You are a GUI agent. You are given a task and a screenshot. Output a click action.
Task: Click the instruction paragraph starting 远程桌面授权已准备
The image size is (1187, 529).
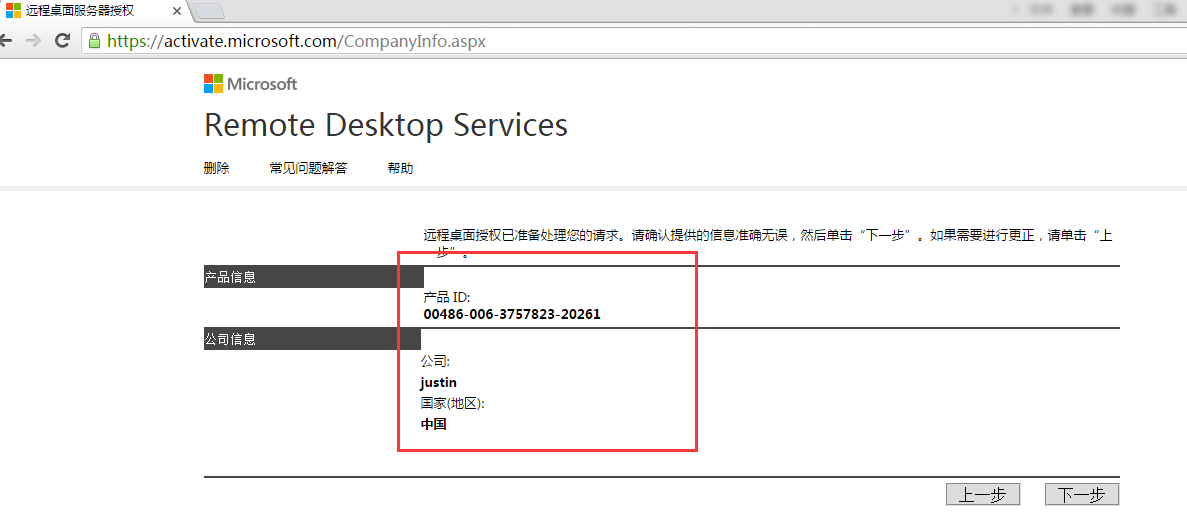[x=768, y=244]
